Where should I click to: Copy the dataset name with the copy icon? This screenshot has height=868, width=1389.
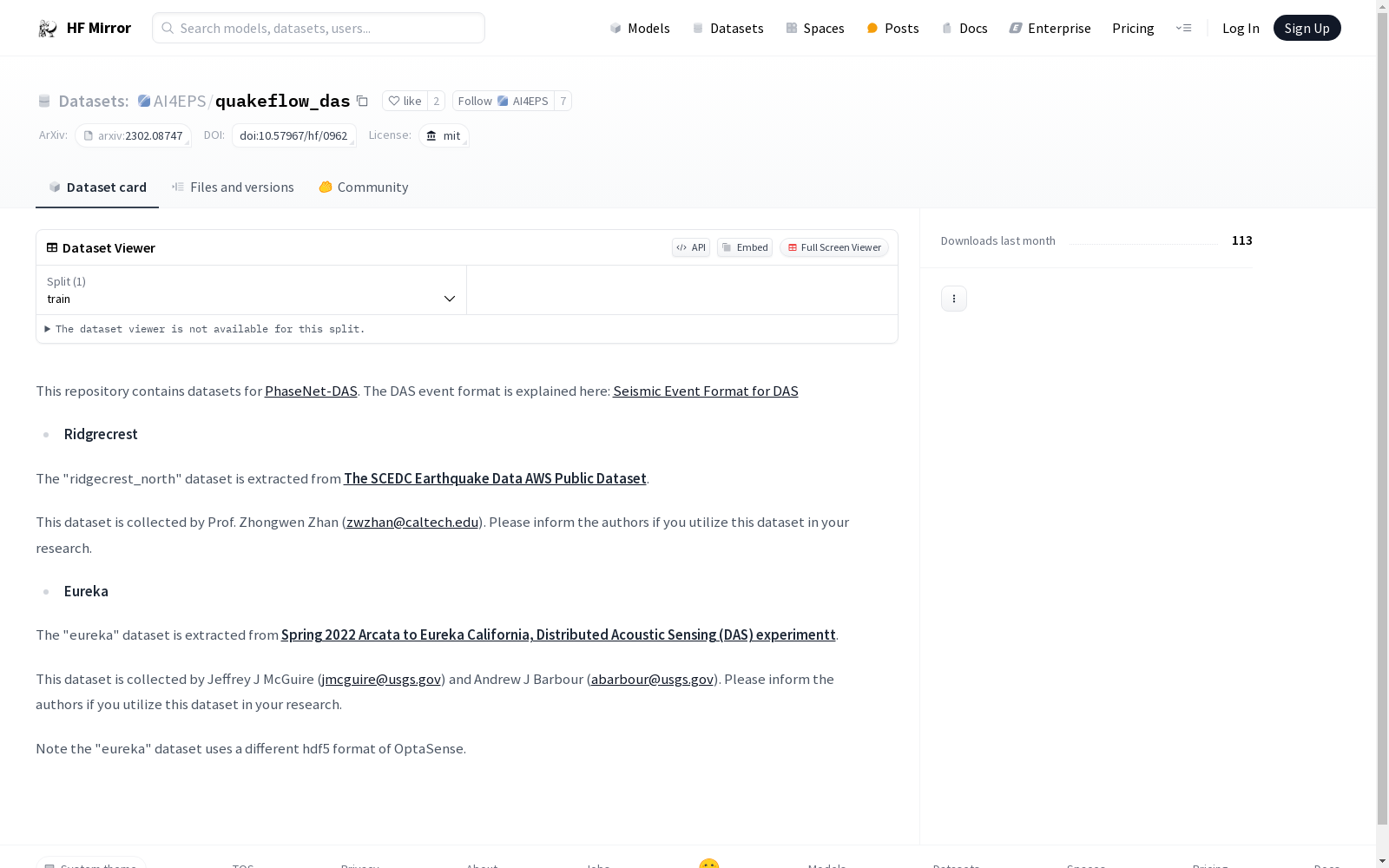pyautogui.click(x=363, y=102)
